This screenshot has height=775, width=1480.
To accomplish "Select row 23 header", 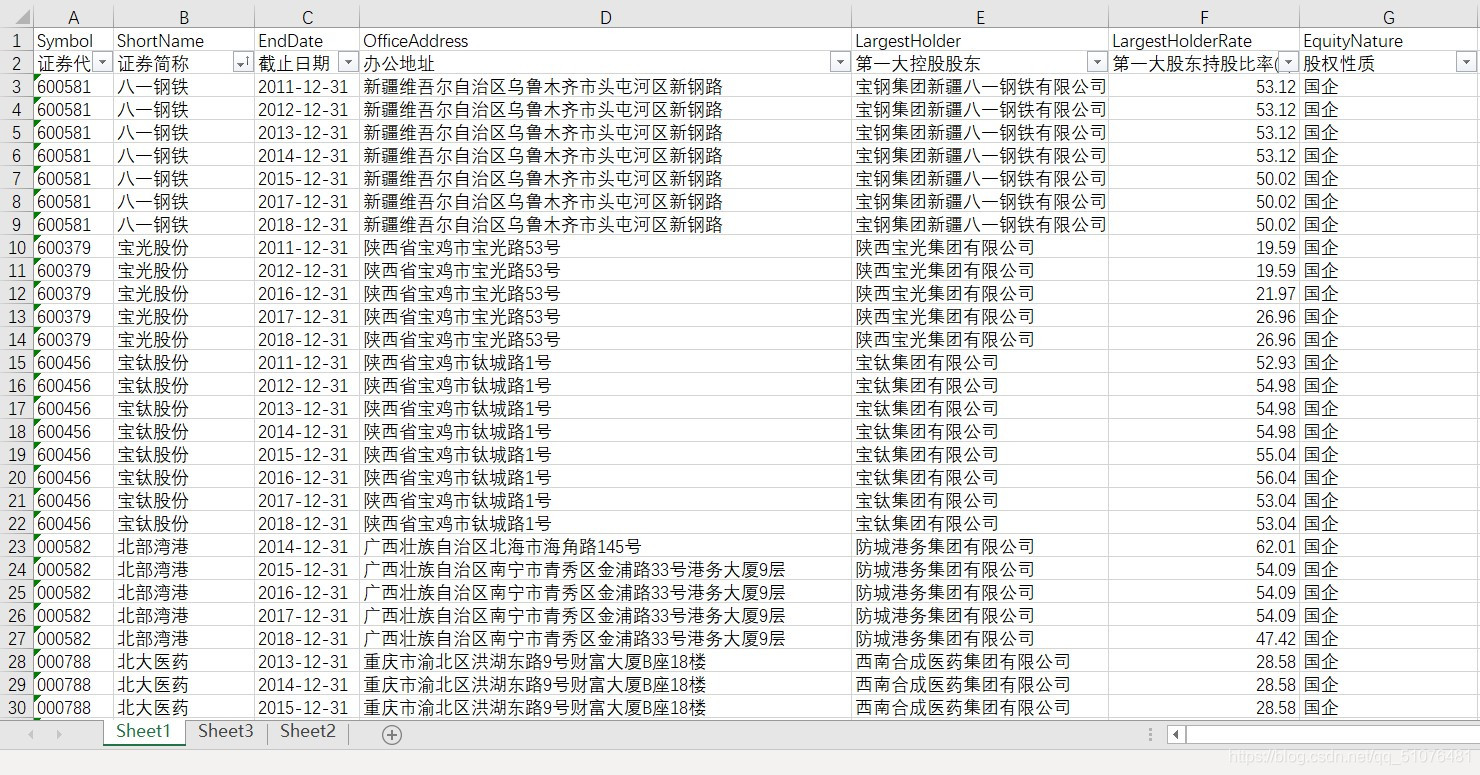I will click(x=17, y=546).
